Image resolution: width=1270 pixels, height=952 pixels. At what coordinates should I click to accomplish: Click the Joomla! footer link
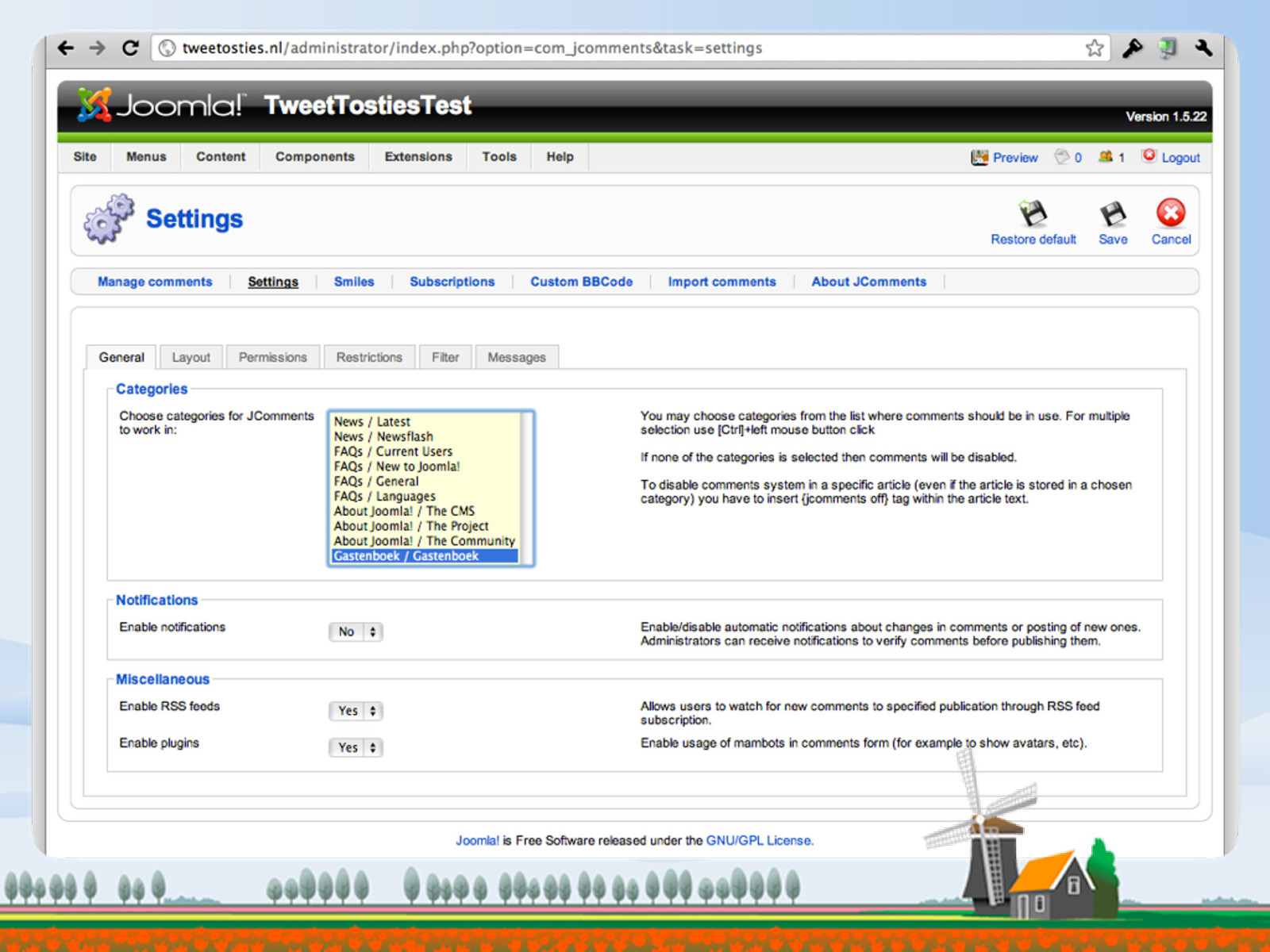coord(477,840)
